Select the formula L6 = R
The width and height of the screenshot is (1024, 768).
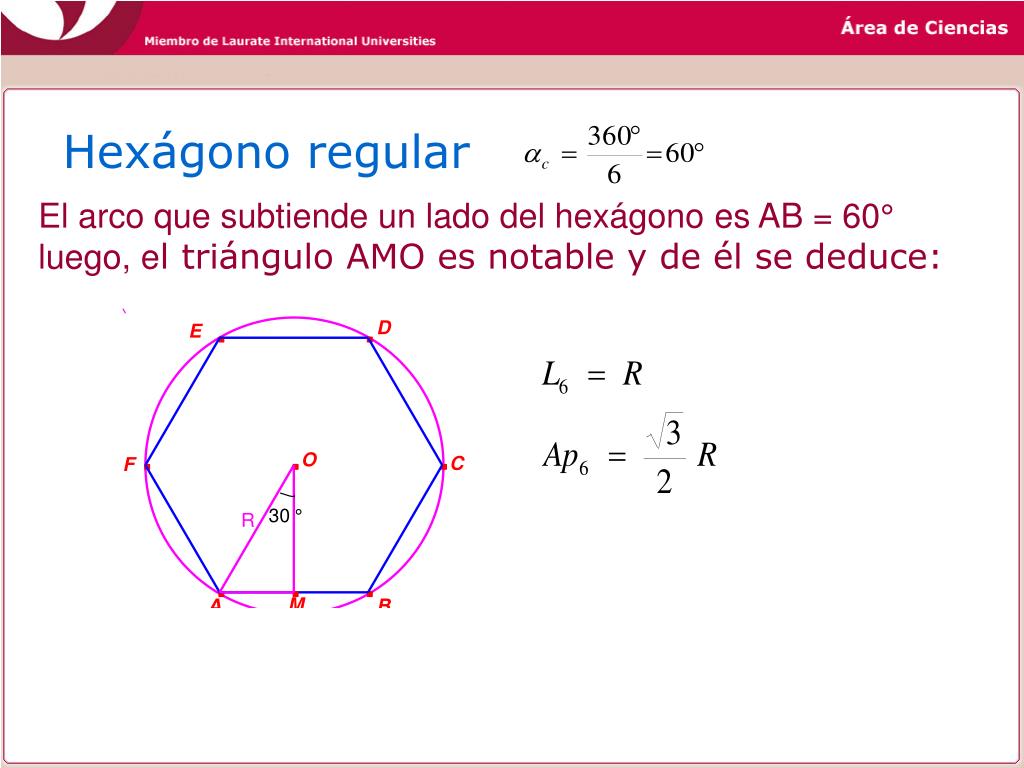(592, 376)
